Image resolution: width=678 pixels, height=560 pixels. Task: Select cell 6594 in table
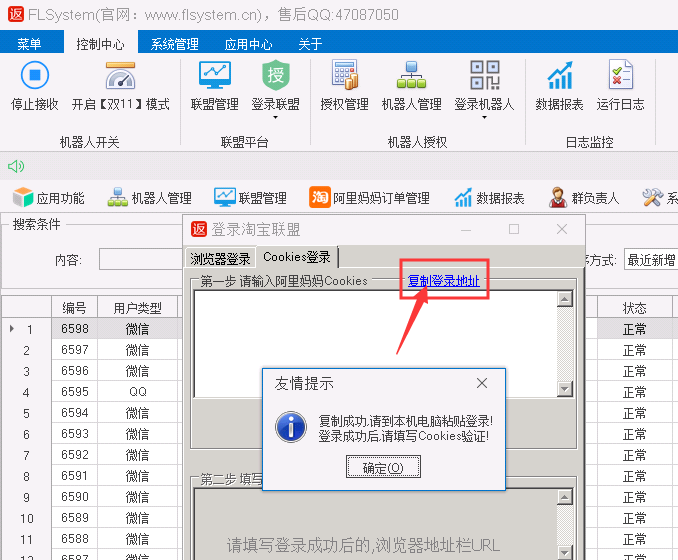[74, 413]
